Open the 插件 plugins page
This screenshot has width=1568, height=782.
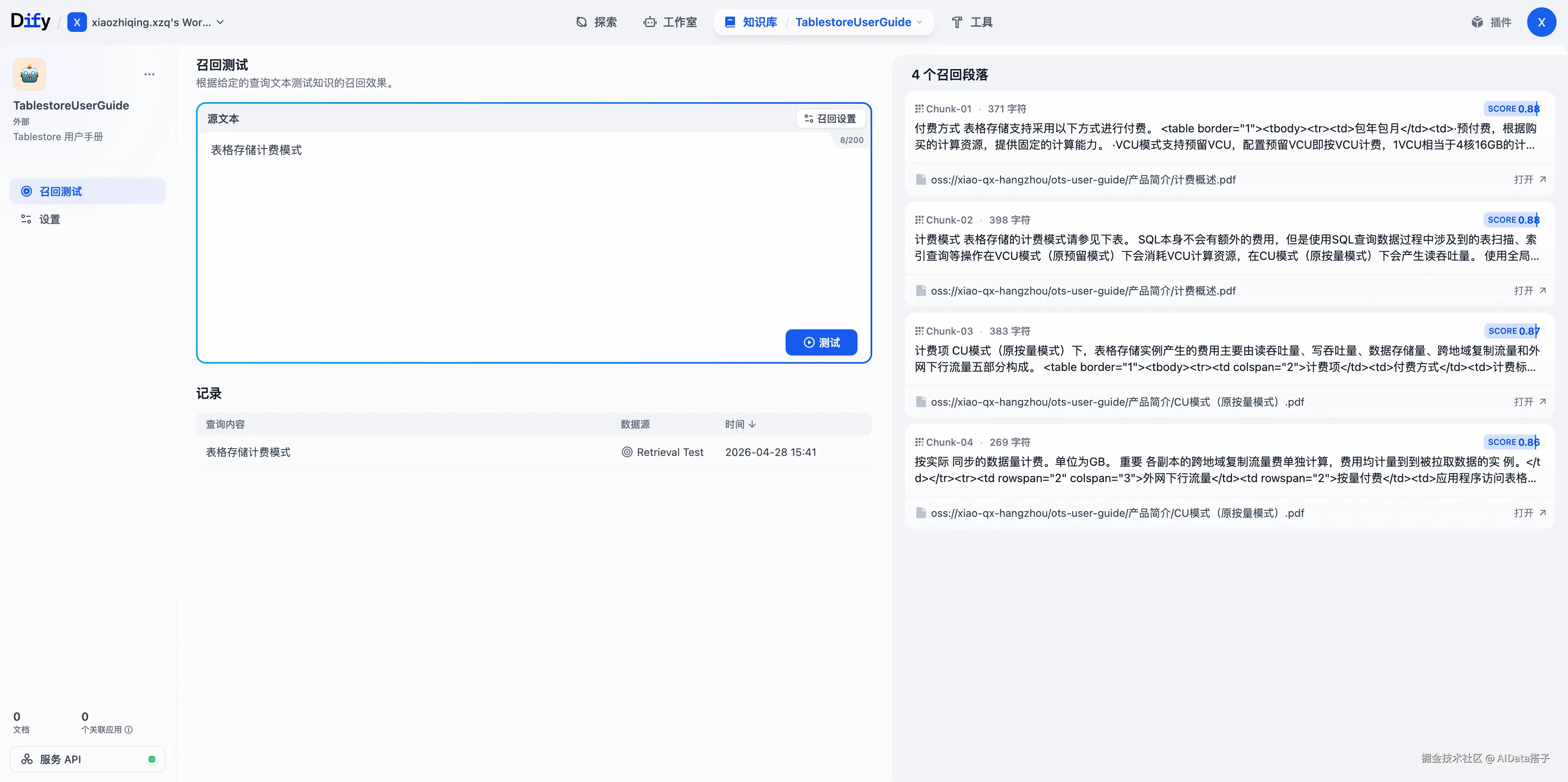tap(1491, 22)
